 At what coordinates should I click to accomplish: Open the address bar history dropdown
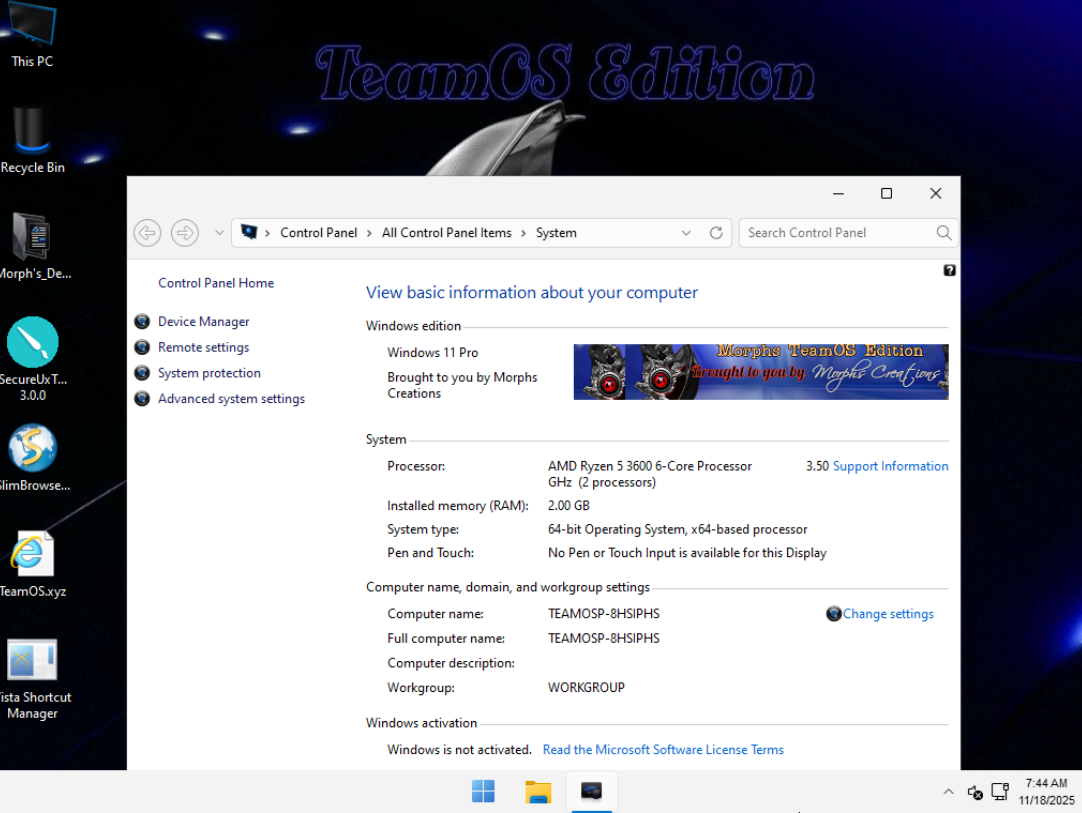[686, 233]
